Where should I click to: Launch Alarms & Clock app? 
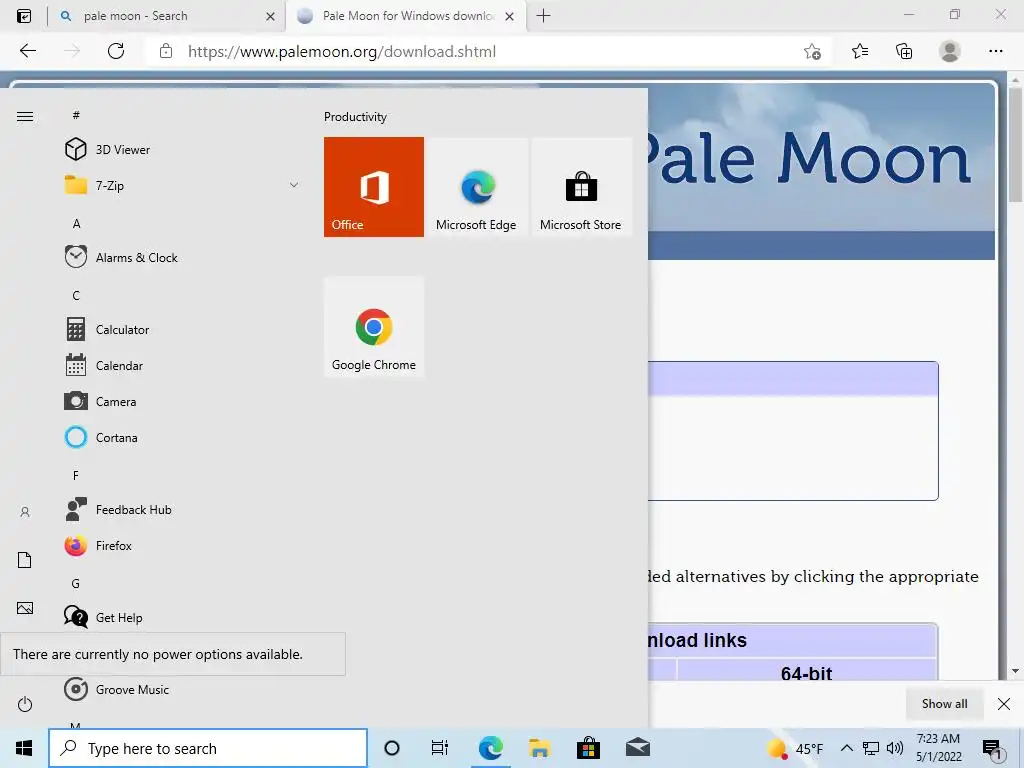[183, 257]
